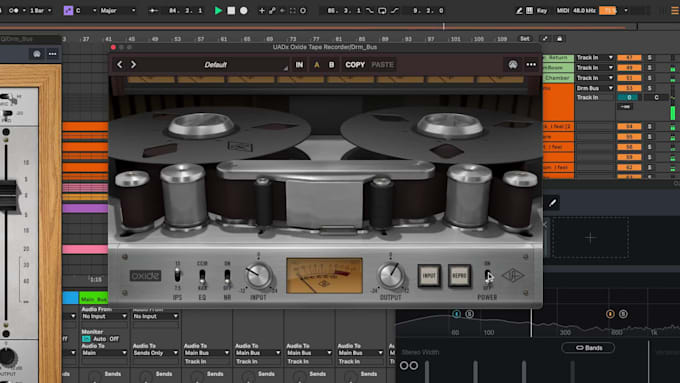Open Track In dropdown on Return track
This screenshot has height=383, width=680.
click(x=594, y=57)
